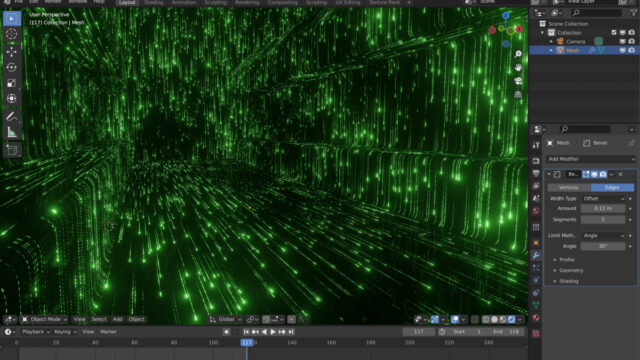Open viewport Add menu

point(118,319)
